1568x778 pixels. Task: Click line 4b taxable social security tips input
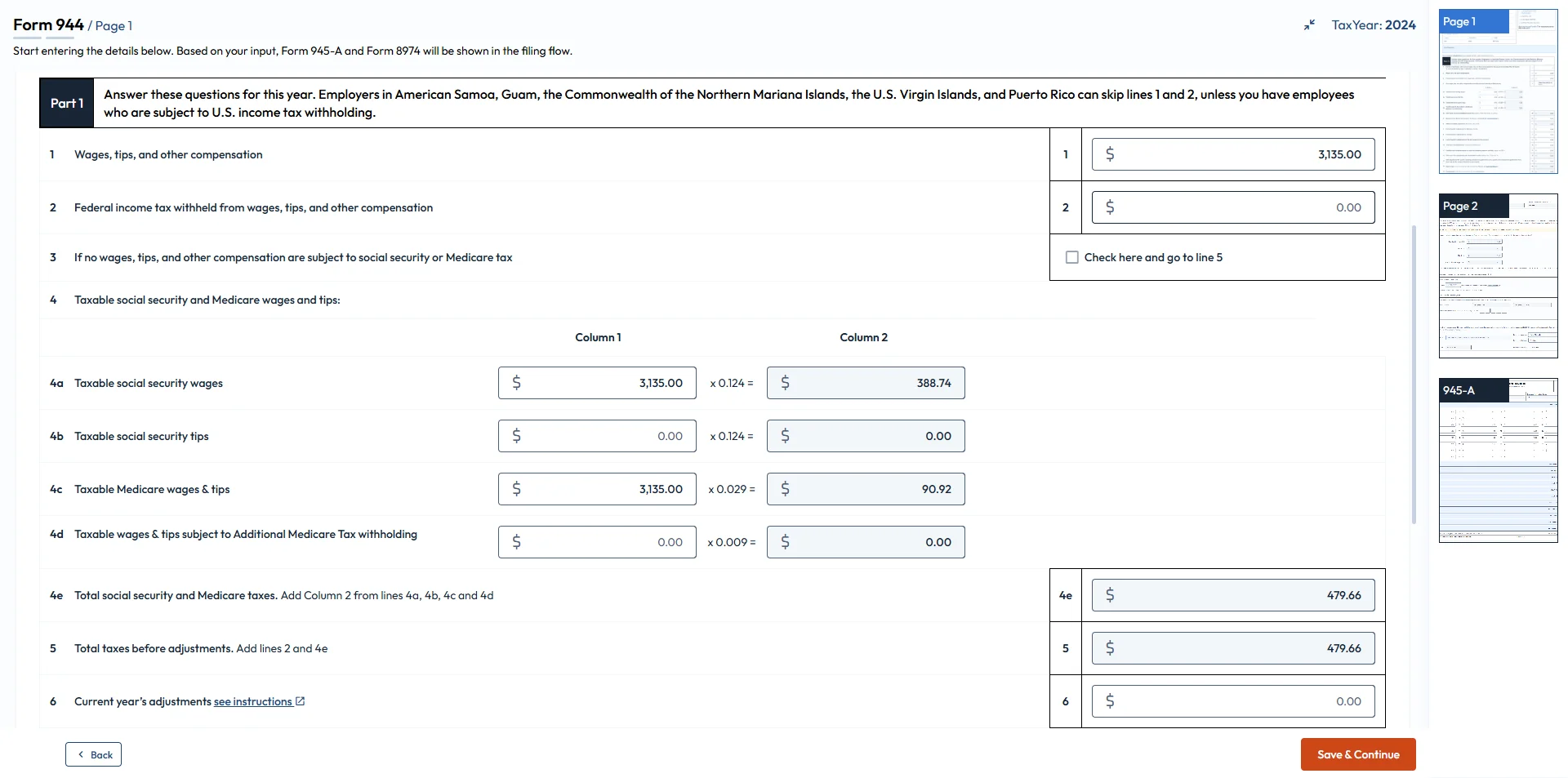[597, 436]
